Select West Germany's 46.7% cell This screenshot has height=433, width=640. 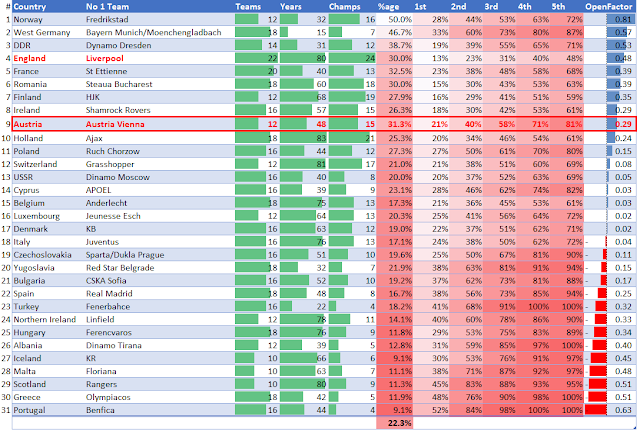[x=395, y=32]
